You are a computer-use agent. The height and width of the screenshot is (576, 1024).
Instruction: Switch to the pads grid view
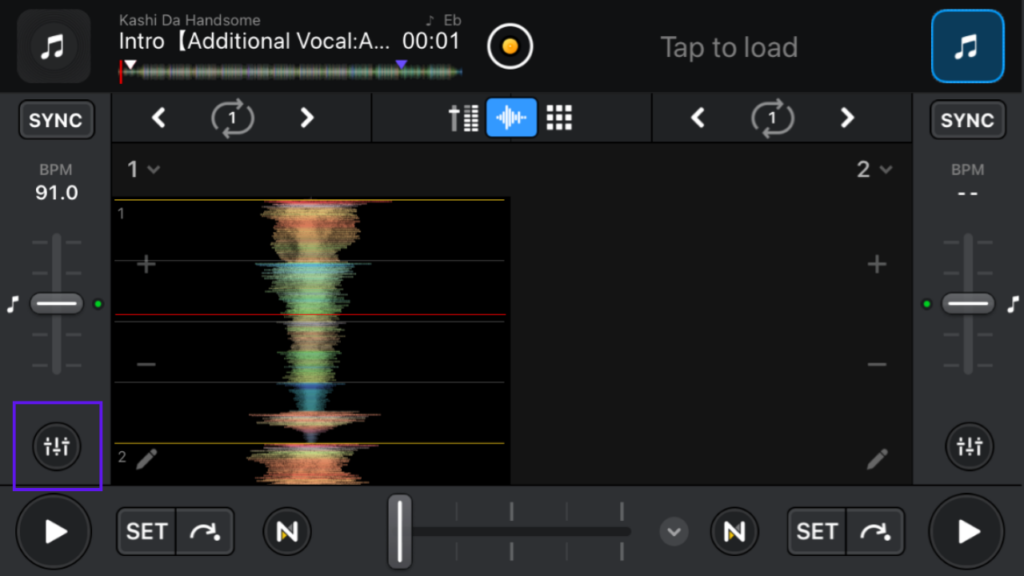tap(559, 118)
